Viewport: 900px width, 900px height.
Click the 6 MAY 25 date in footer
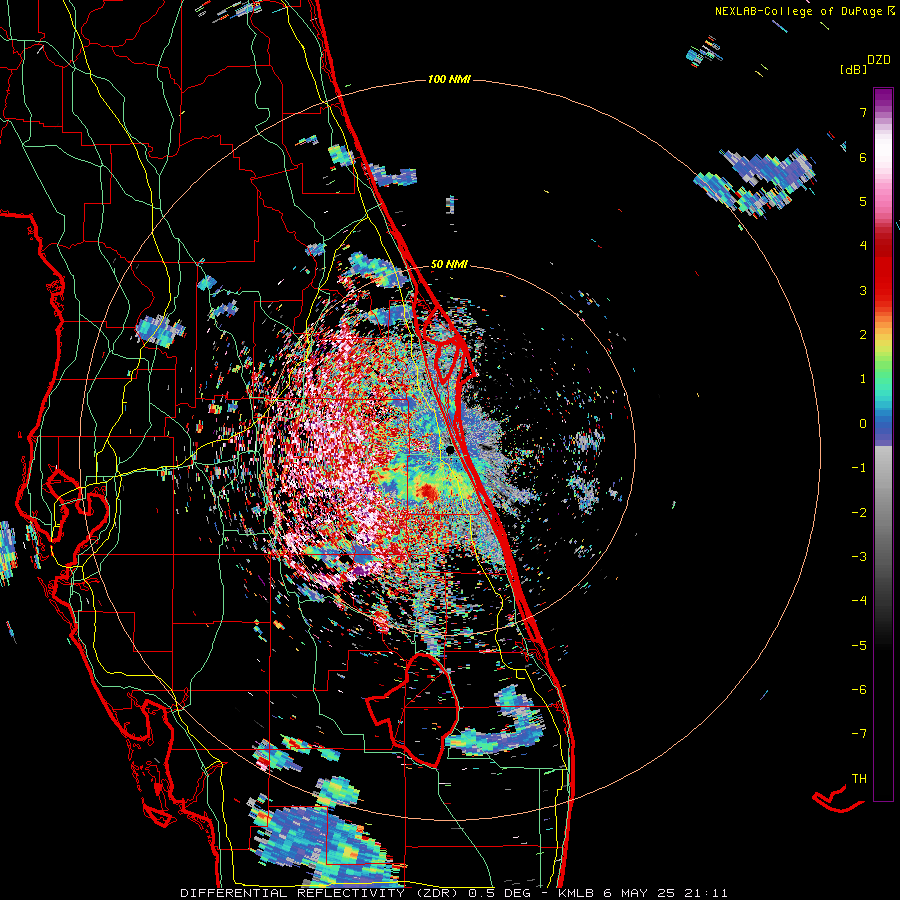tap(641, 893)
